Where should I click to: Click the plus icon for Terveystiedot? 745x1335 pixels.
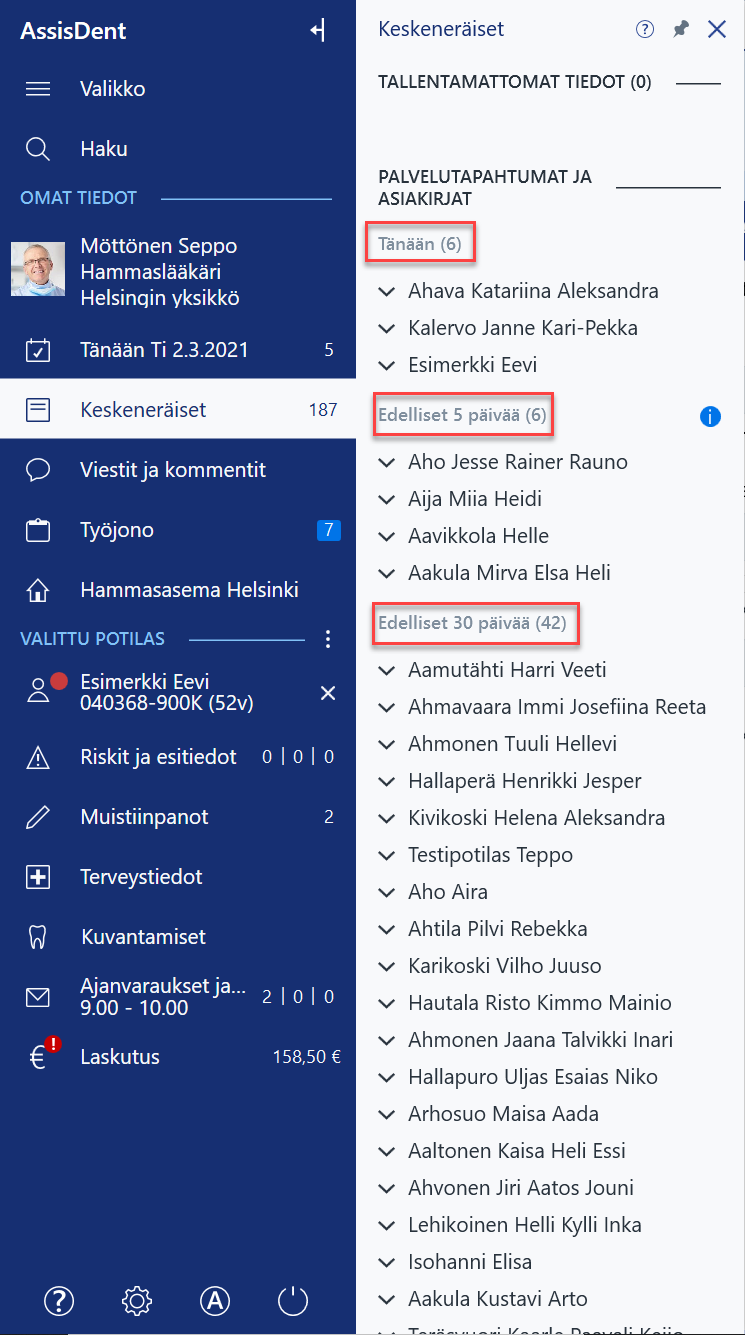tap(38, 877)
